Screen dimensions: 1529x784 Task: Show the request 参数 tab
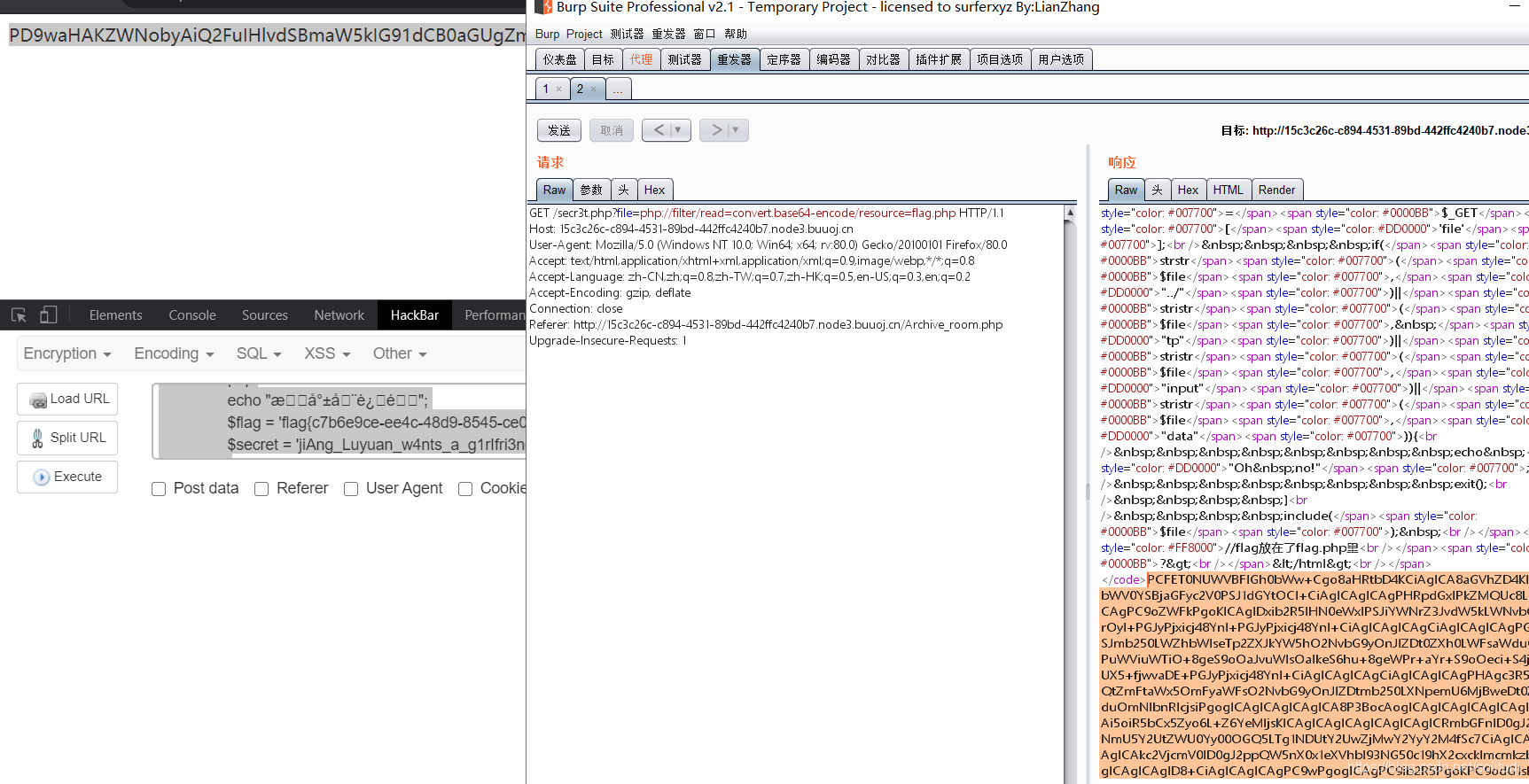coord(591,190)
